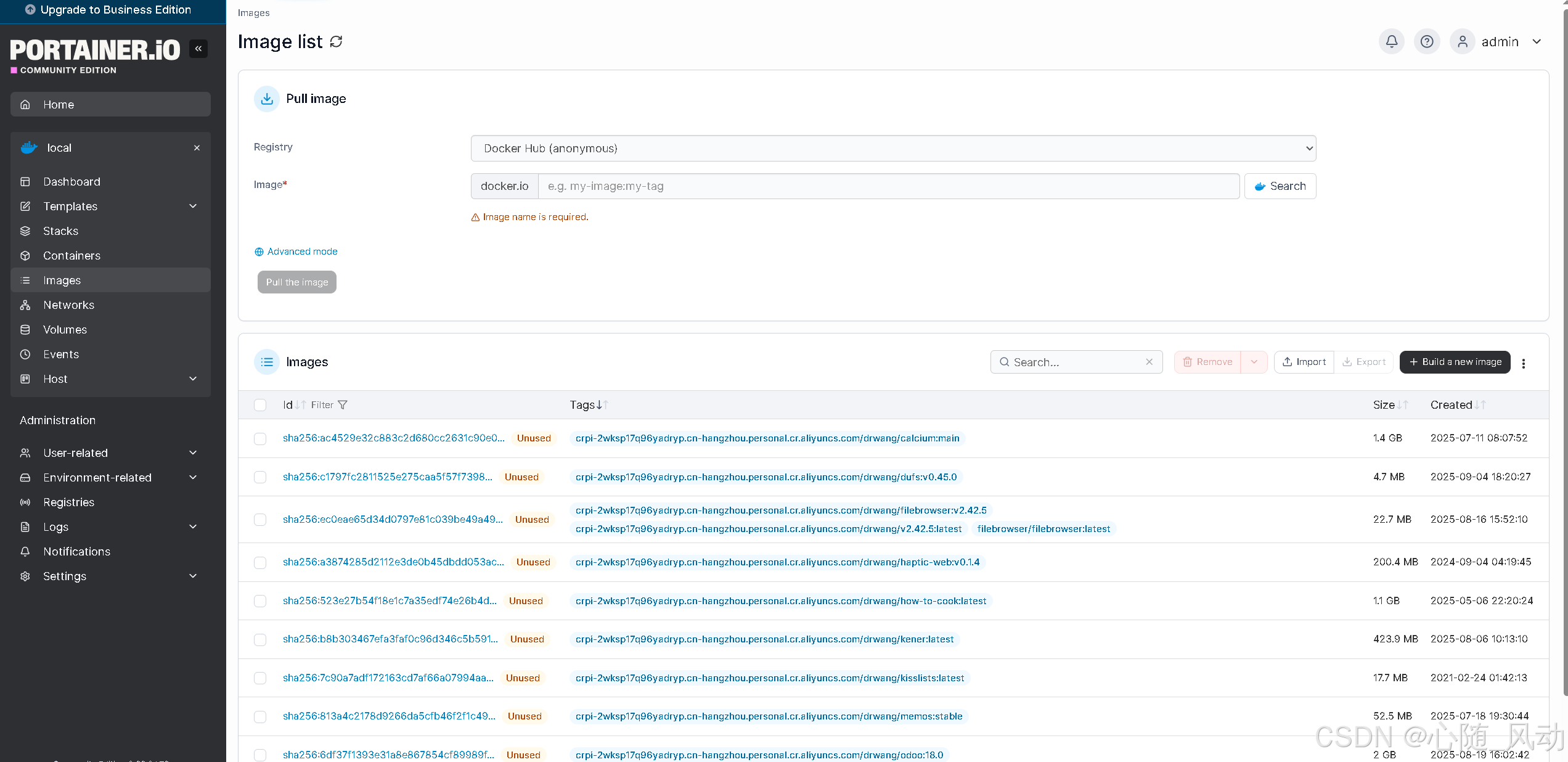Screen dimensions: 1568x762
Task: Select the checkbox for the calcium:main image
Action: [260, 438]
